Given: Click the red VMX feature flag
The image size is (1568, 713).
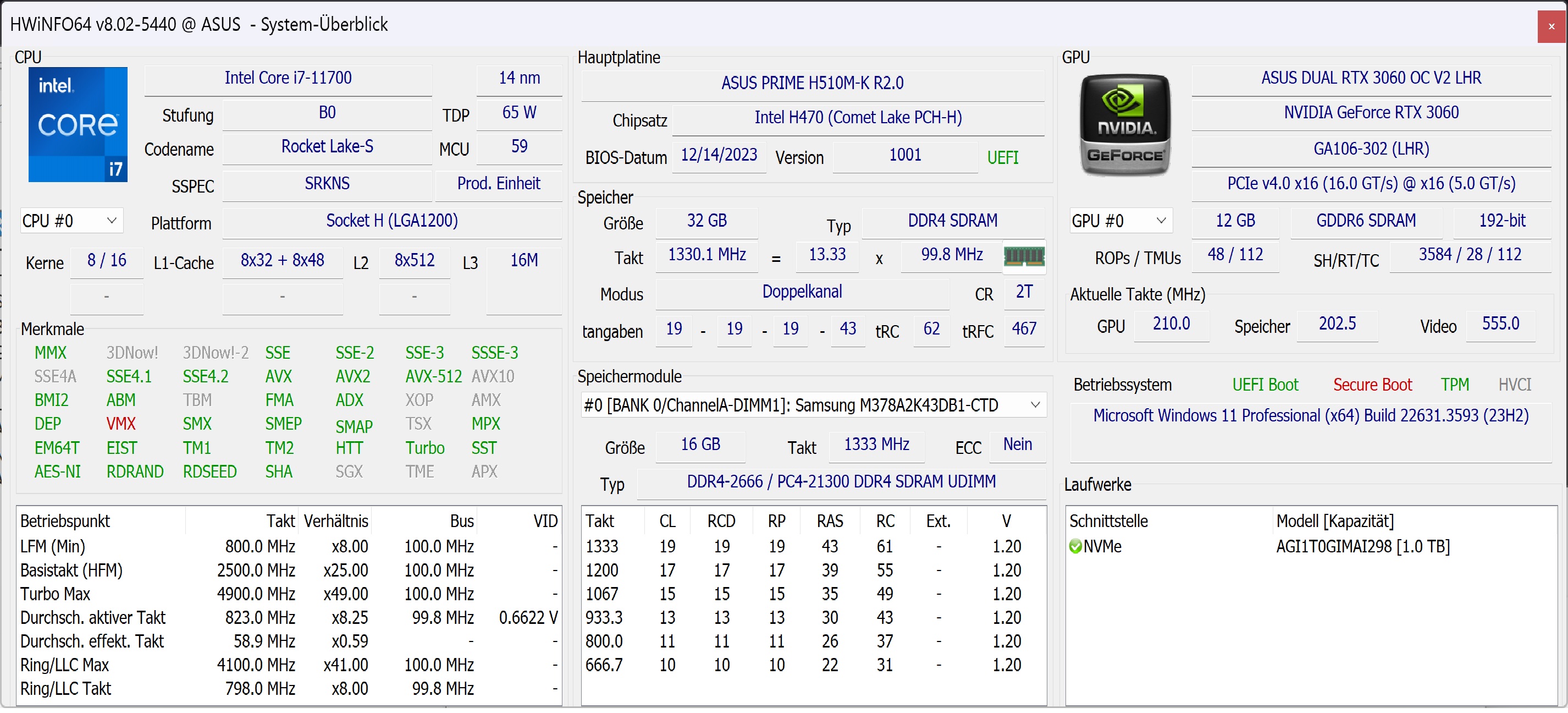Looking at the screenshot, I should [120, 424].
